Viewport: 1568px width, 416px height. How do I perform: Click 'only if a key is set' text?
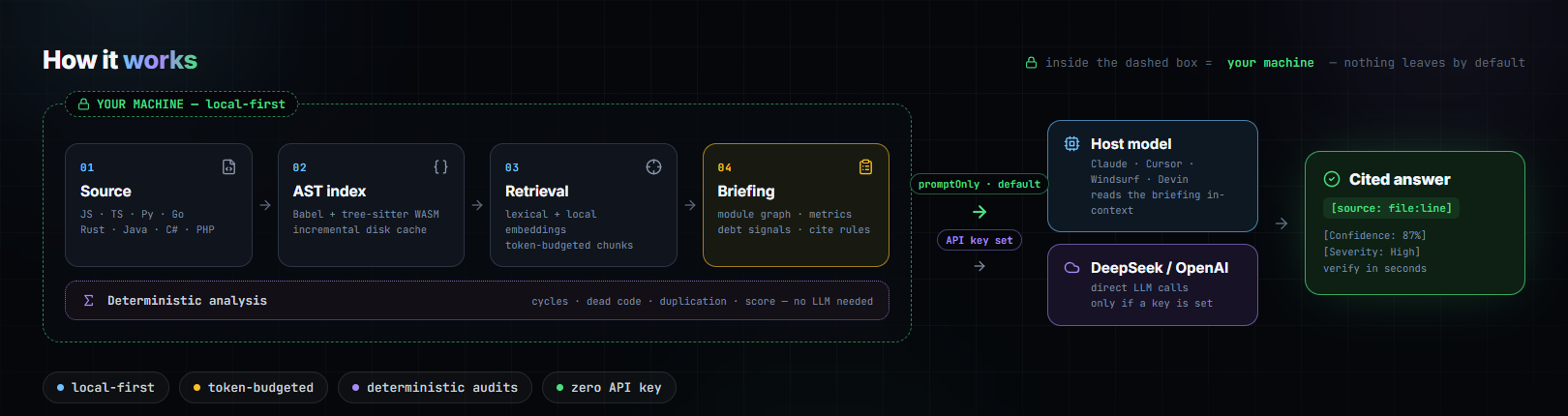coord(1152,303)
